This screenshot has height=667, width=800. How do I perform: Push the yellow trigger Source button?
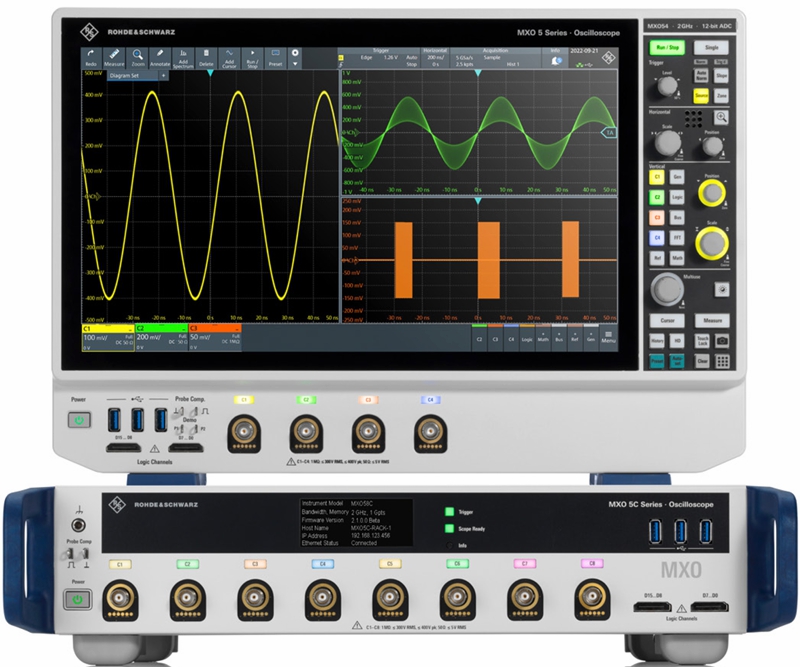[x=702, y=95]
